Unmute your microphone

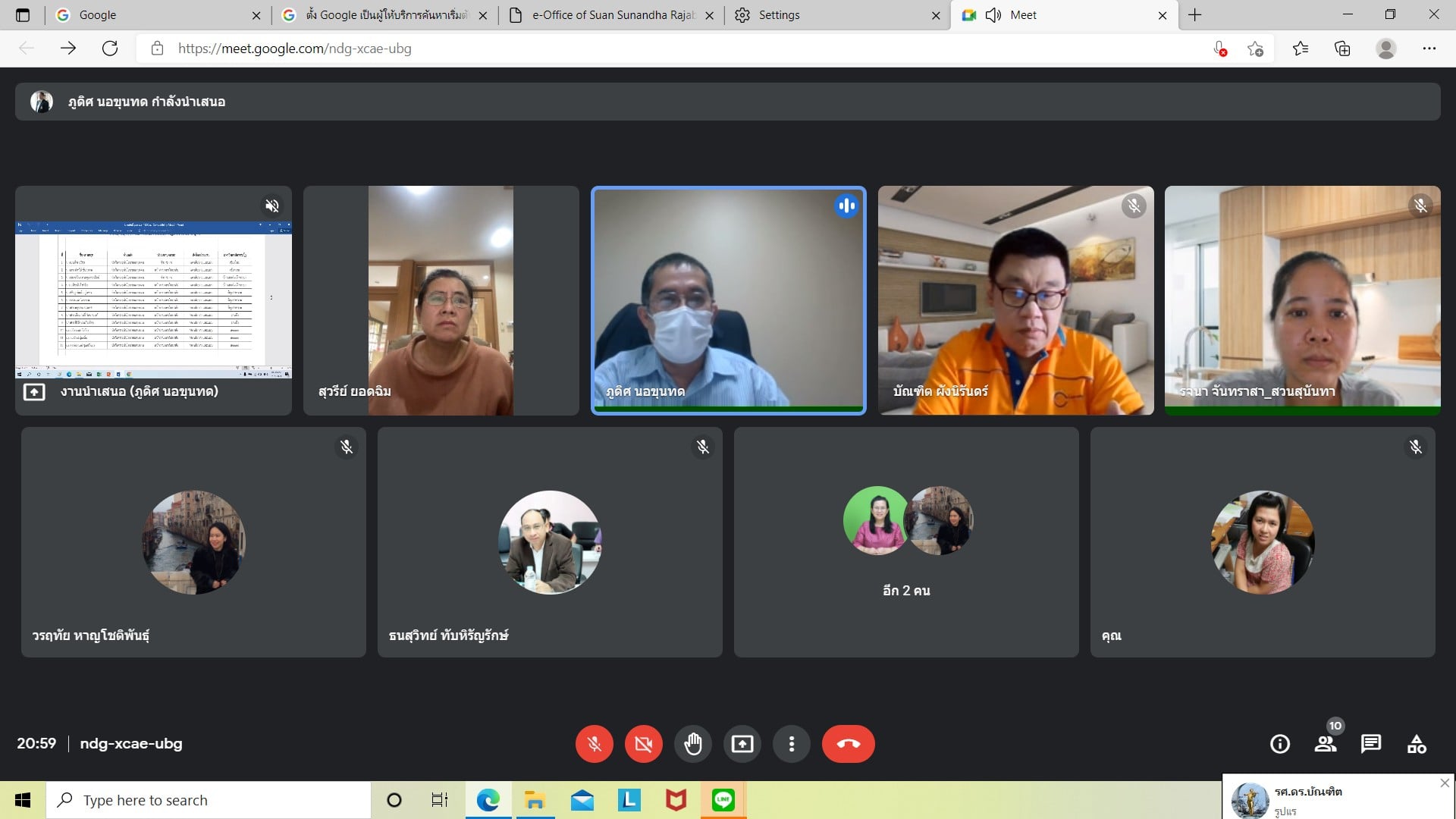594,744
